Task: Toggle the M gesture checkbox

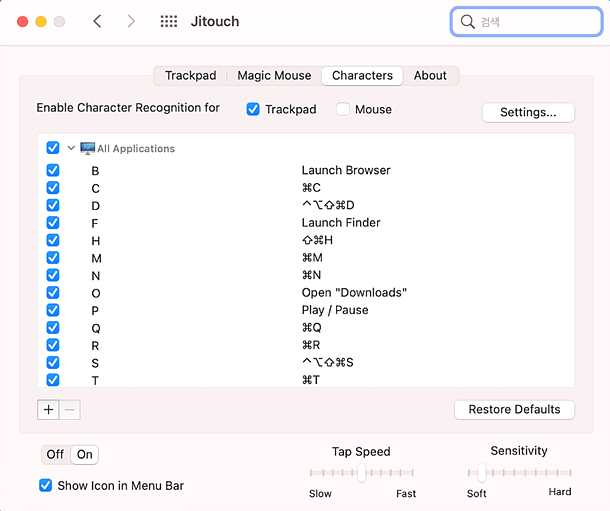Action: tap(53, 258)
